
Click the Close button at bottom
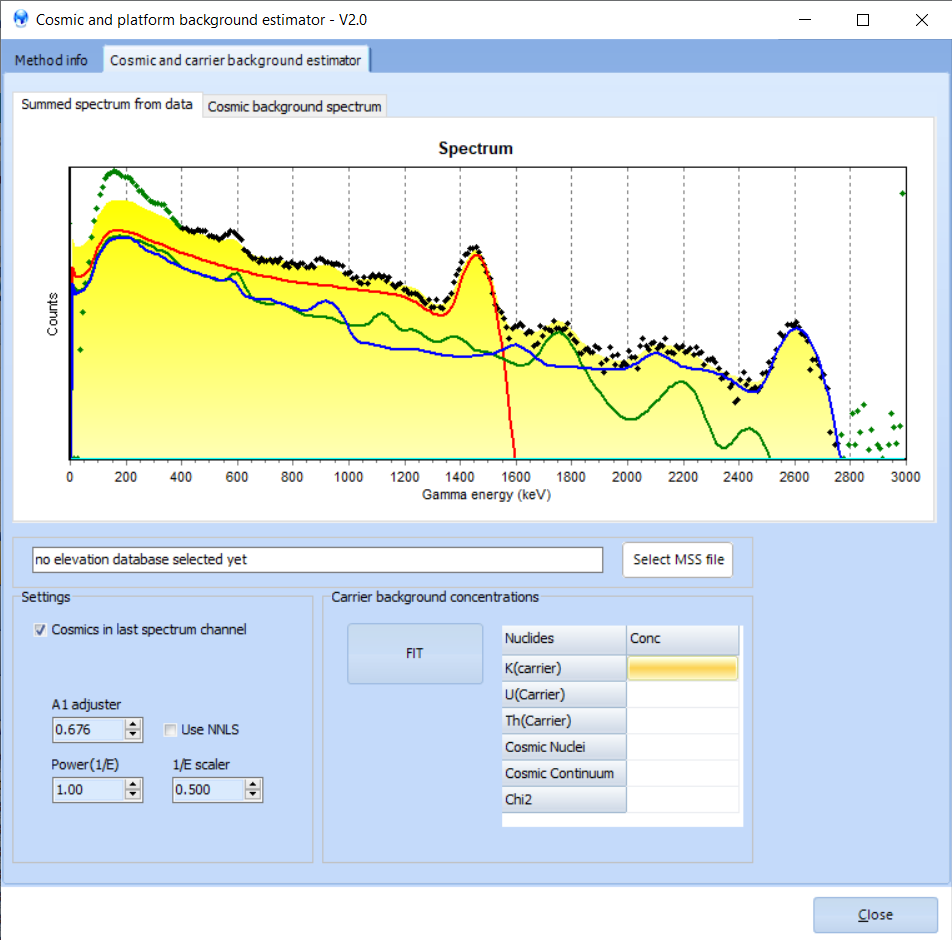tap(875, 915)
